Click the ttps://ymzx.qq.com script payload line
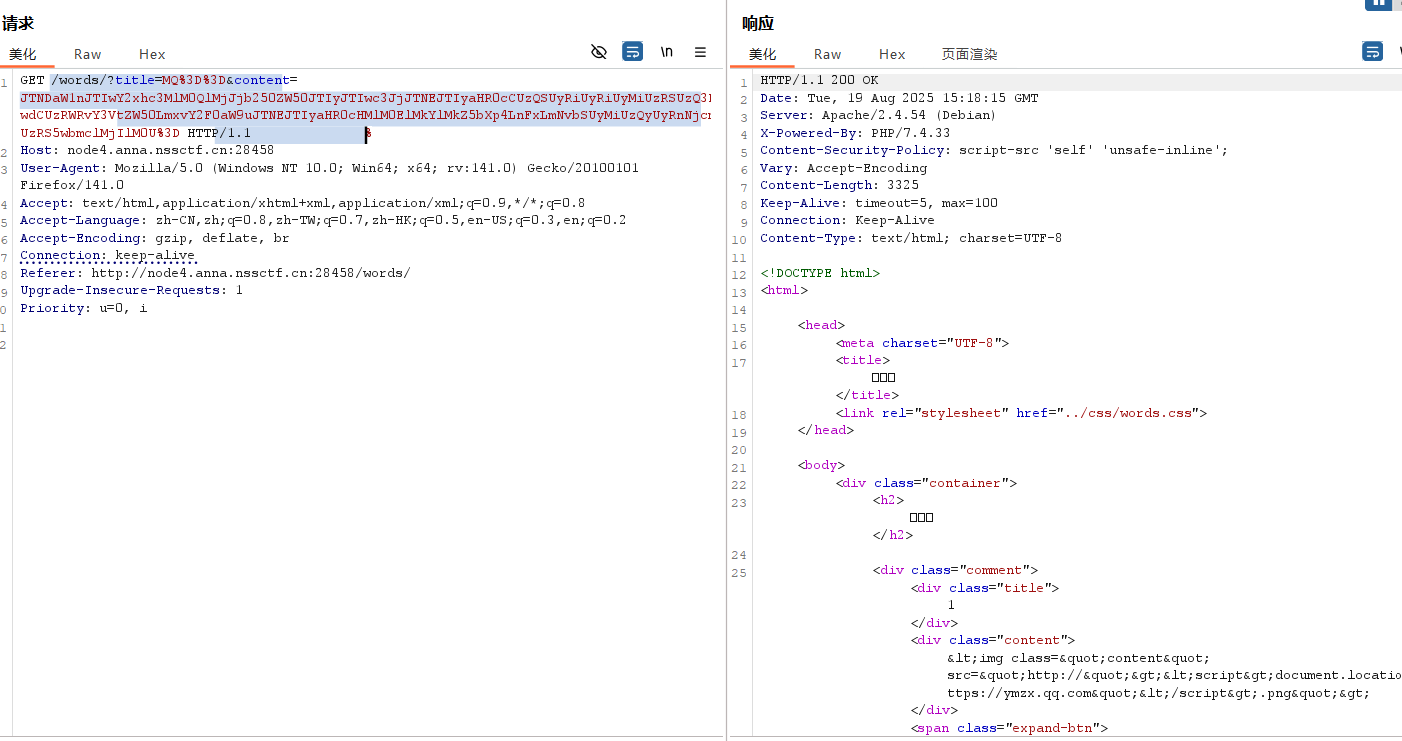Image resolution: width=1402 pixels, height=741 pixels. point(1159,693)
